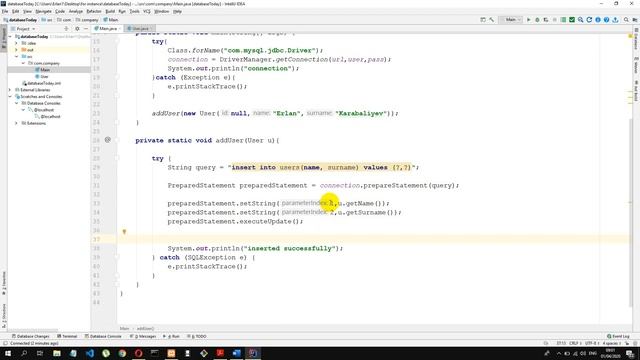The height and width of the screenshot is (360, 640).
Task: Open the Event Log
Action: (x=618, y=336)
